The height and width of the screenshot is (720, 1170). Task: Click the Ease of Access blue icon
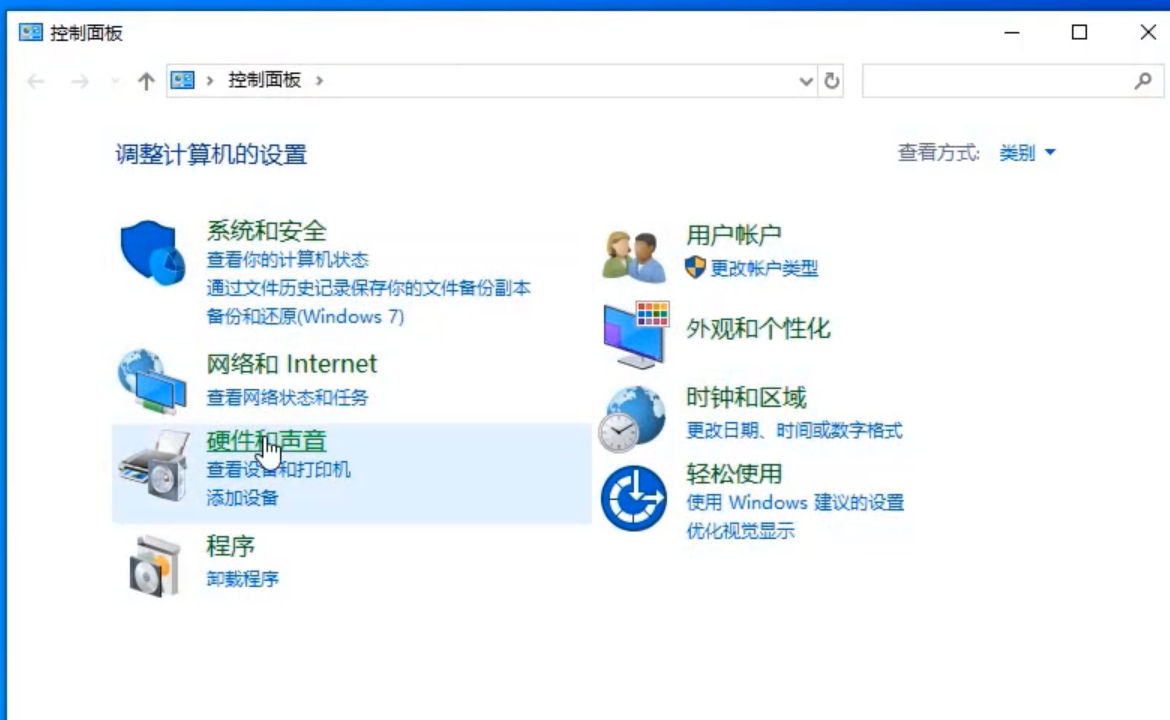(x=634, y=498)
